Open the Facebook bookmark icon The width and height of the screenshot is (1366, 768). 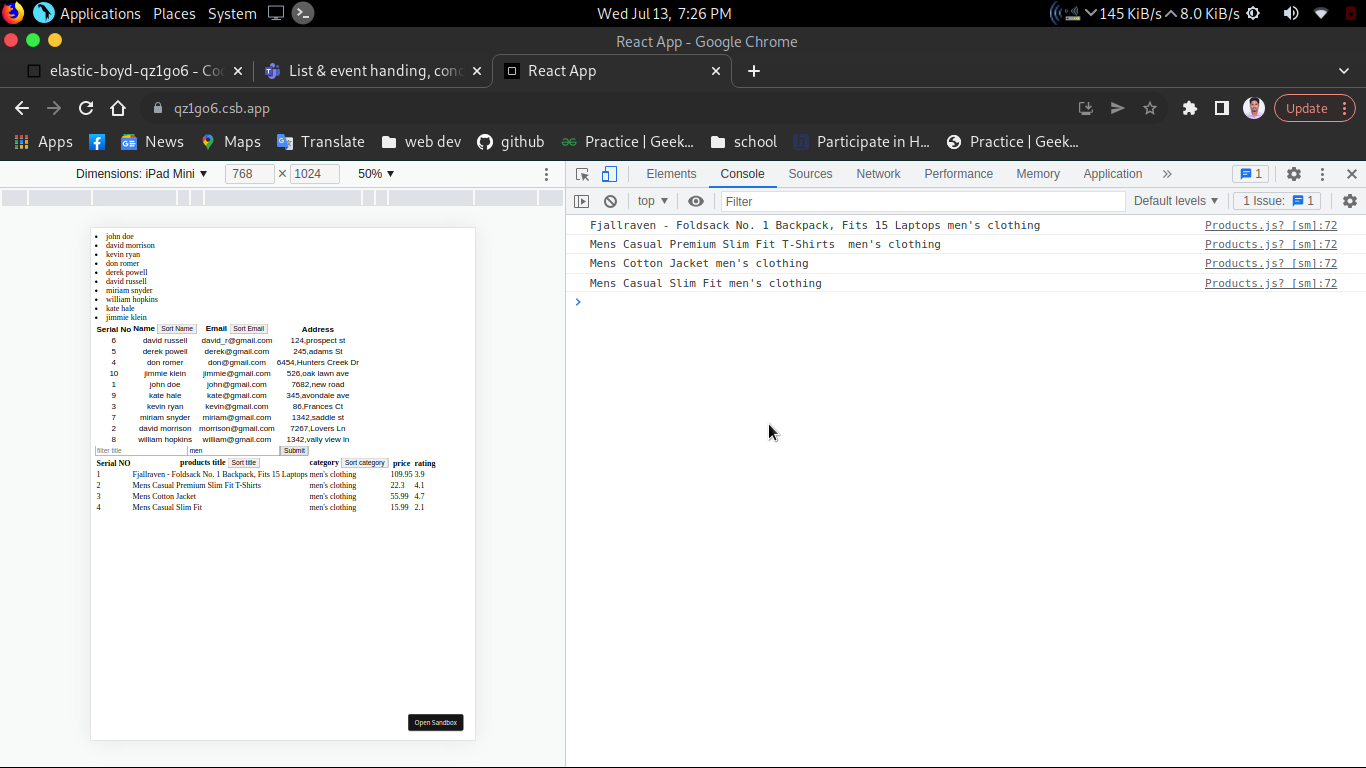pyautogui.click(x=97, y=142)
